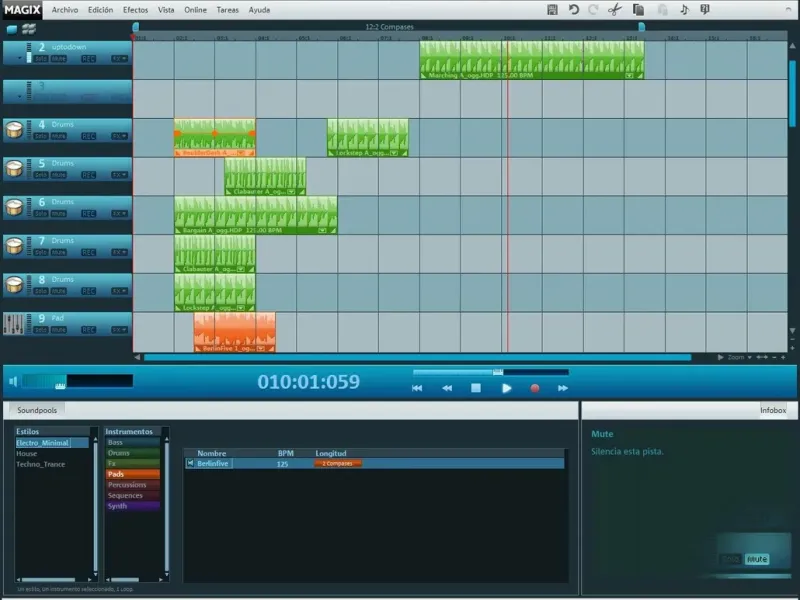Preview the Berlinfive loop using its play icon

tap(190, 463)
